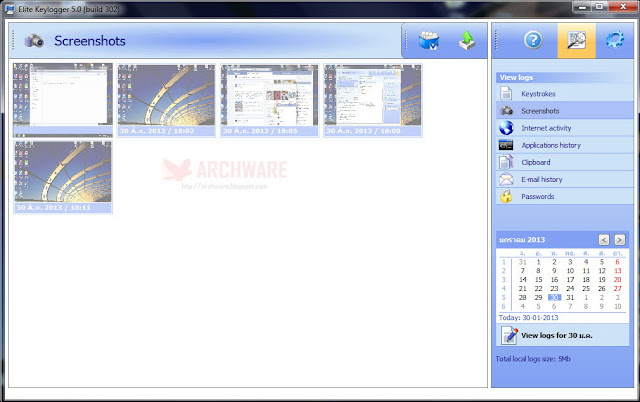
Task: Open the Help question mark icon
Action: point(533,40)
